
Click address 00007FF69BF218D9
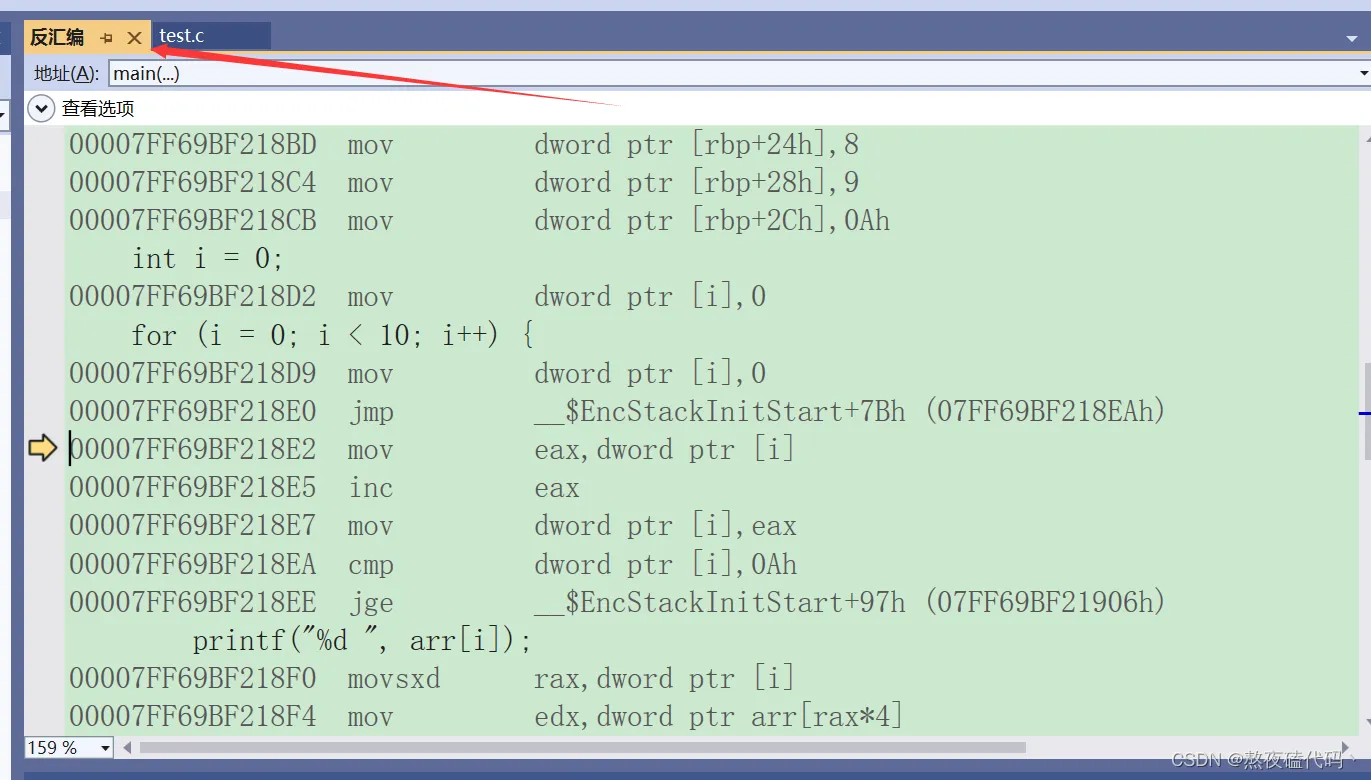click(x=193, y=374)
